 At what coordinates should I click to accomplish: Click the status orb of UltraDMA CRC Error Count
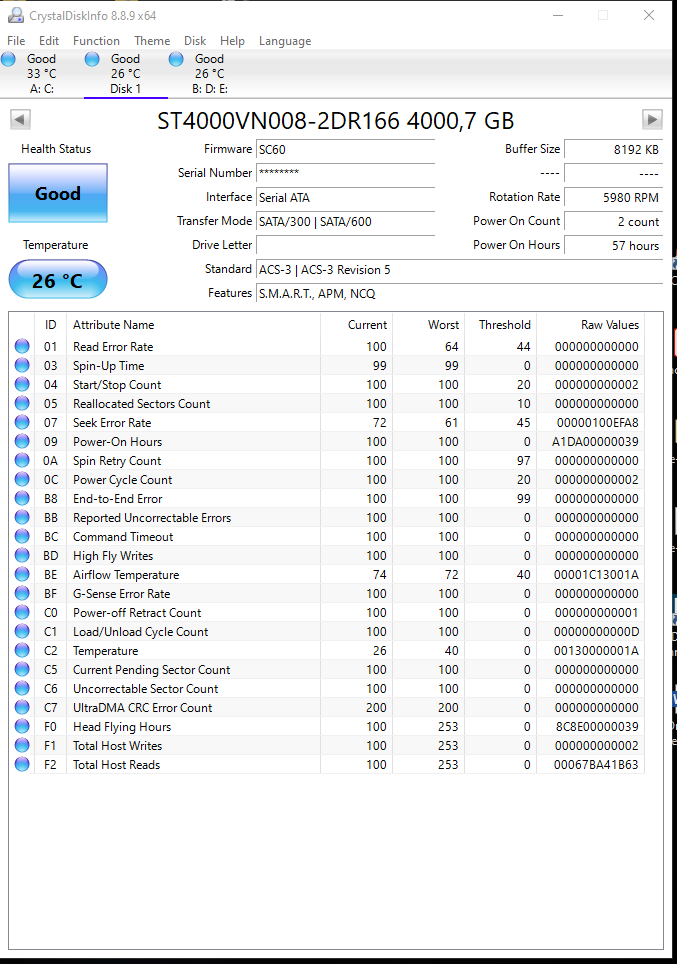coord(22,708)
